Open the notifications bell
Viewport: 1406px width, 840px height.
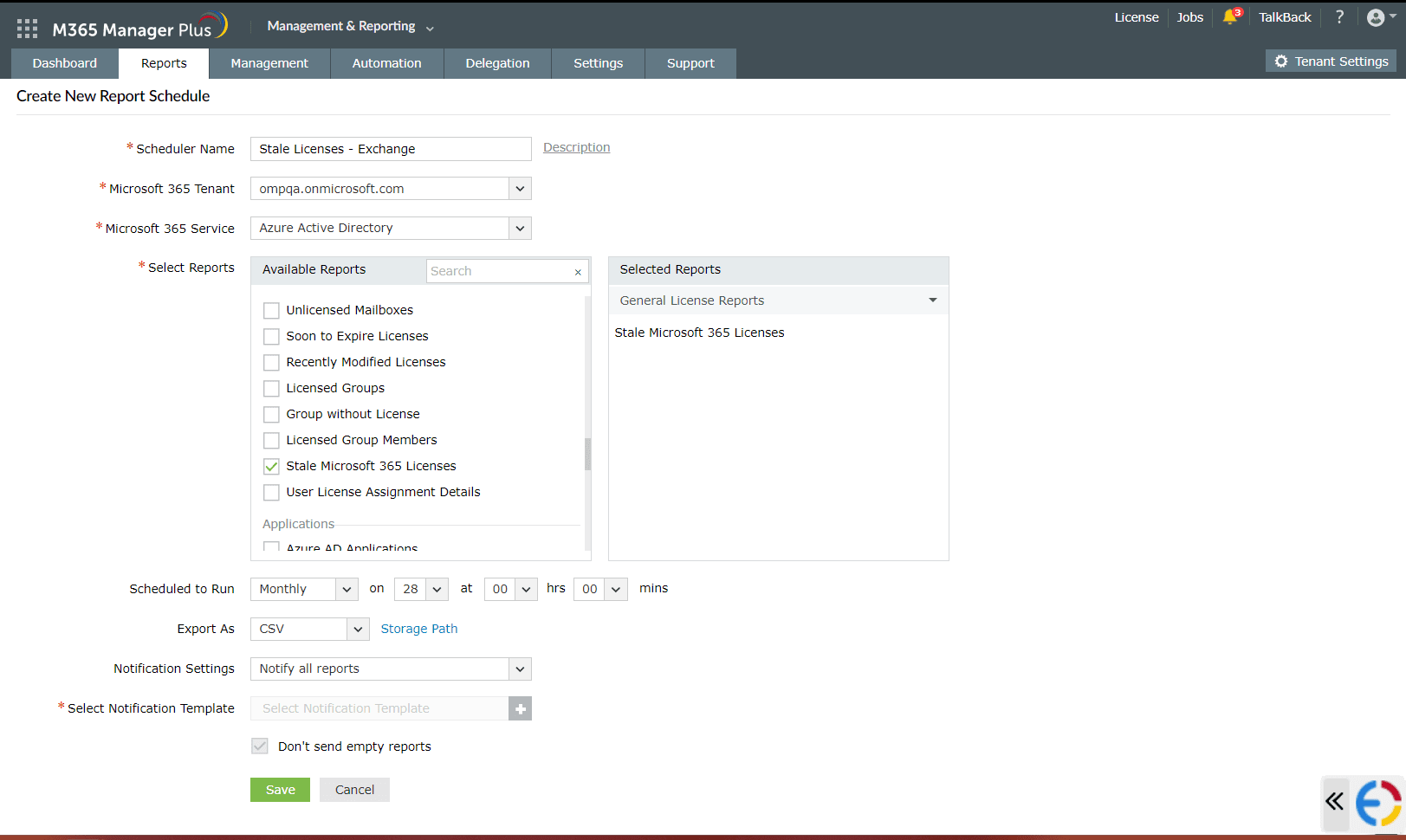1231,16
